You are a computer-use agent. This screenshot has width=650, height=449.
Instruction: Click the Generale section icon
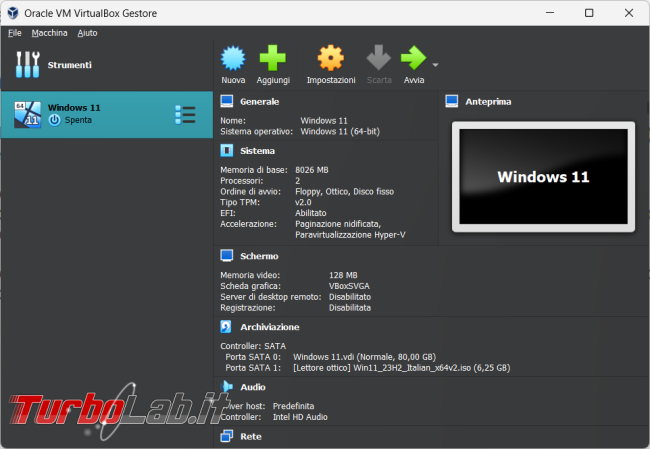(227, 101)
